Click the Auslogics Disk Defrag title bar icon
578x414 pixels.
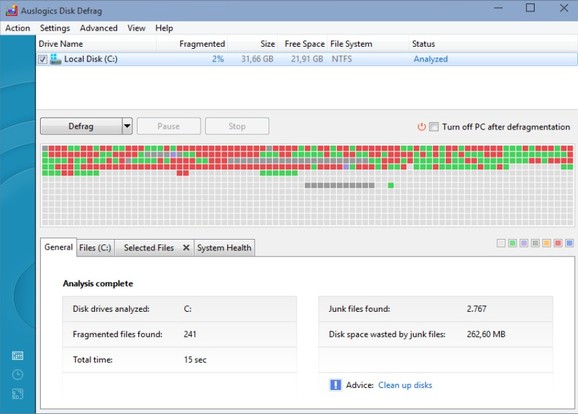pyautogui.click(x=11, y=10)
